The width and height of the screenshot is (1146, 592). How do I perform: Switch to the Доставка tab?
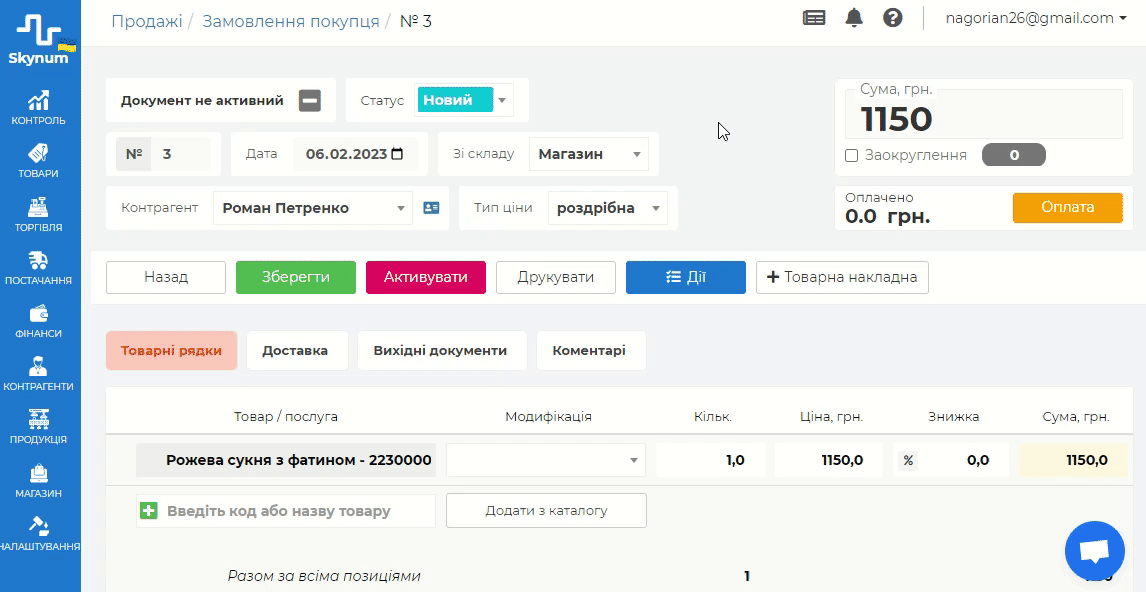(x=295, y=351)
